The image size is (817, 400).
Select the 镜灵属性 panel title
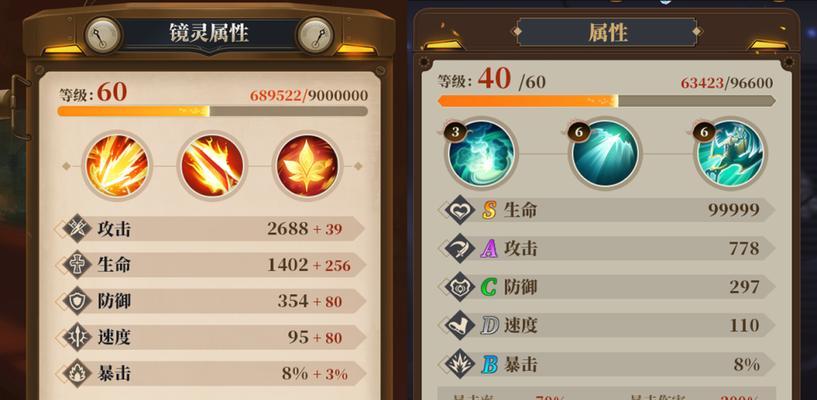pyautogui.click(x=209, y=33)
